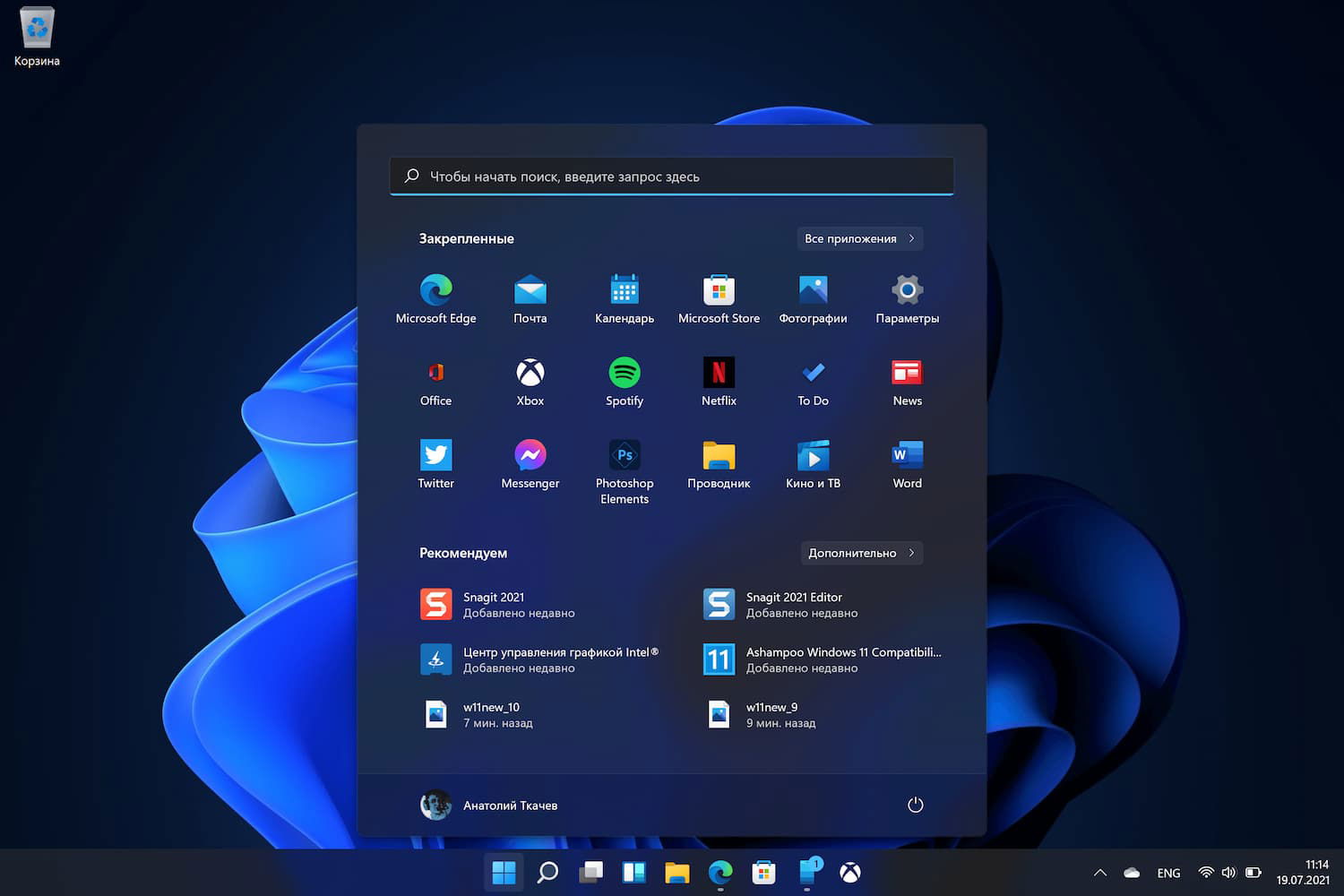Open the News app

907,383
